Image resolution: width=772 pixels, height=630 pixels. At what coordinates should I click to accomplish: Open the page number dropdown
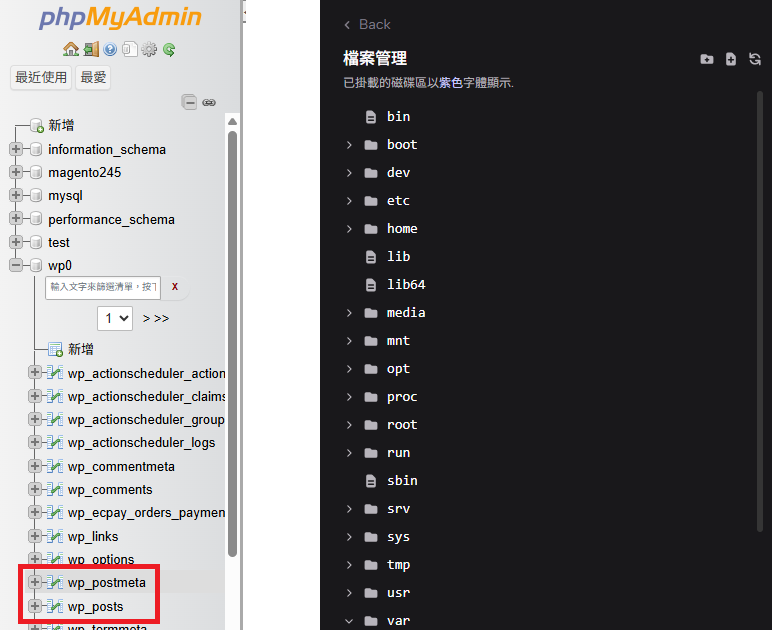115,318
